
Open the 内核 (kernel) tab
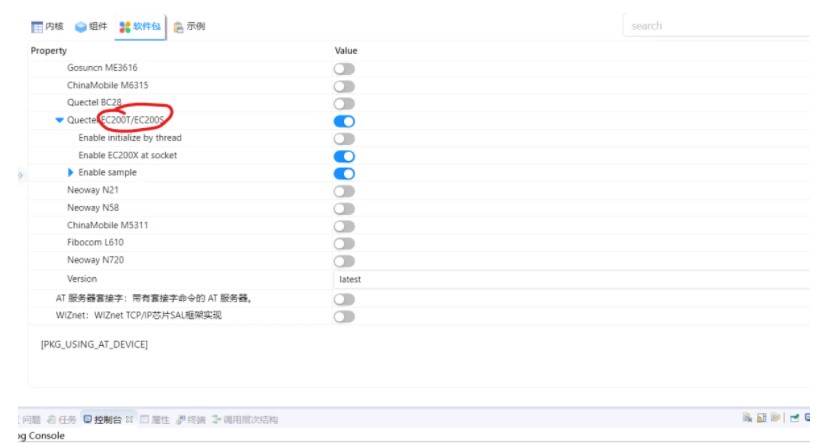pos(47,26)
